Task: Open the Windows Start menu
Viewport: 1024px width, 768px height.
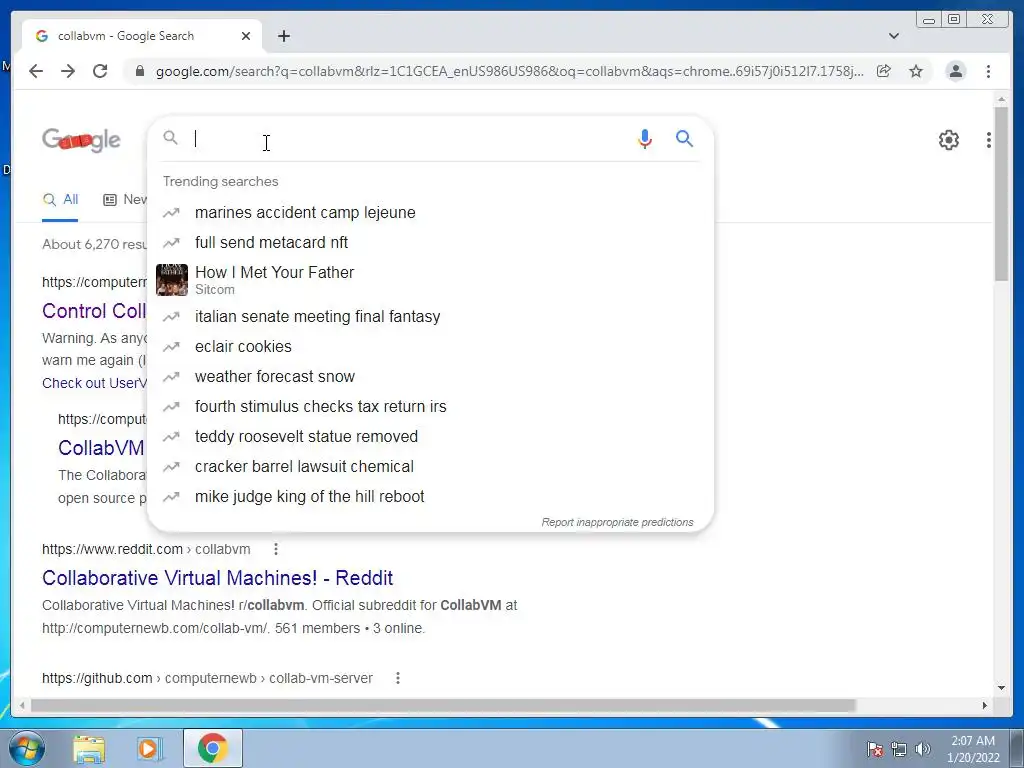Action: click(x=25, y=748)
